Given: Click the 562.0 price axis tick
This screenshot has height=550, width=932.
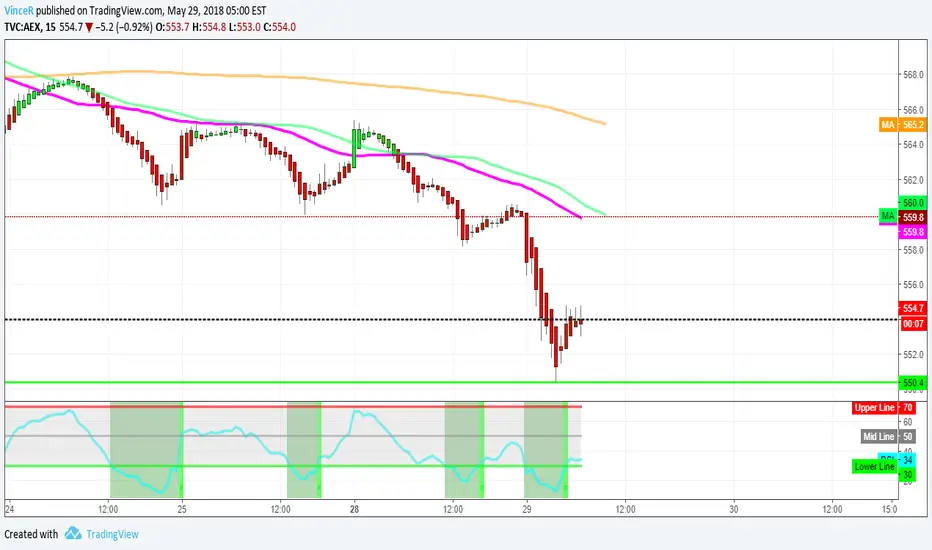Looking at the screenshot, I should pyautogui.click(x=914, y=180).
